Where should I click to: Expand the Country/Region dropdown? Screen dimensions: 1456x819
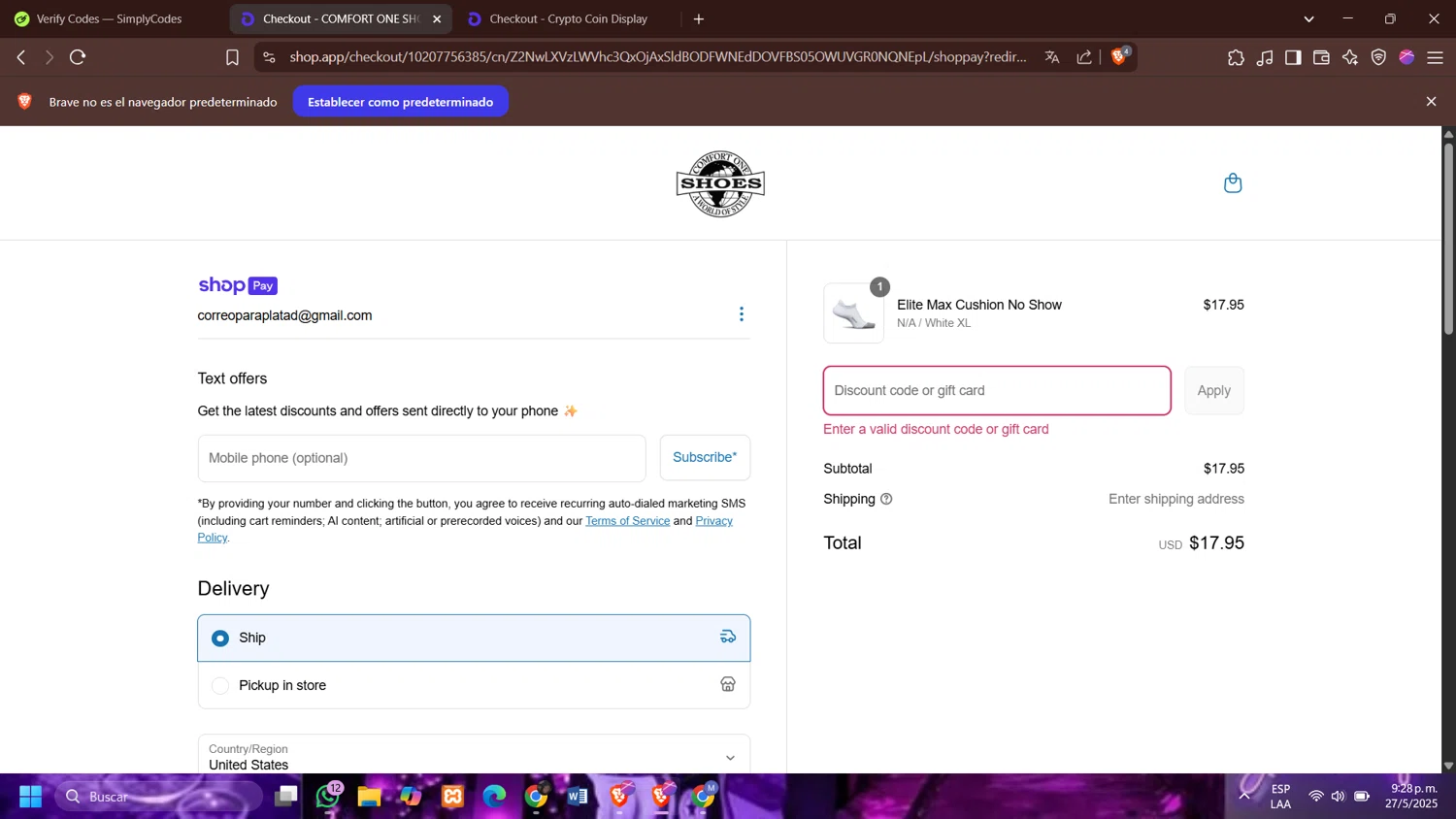[474, 756]
